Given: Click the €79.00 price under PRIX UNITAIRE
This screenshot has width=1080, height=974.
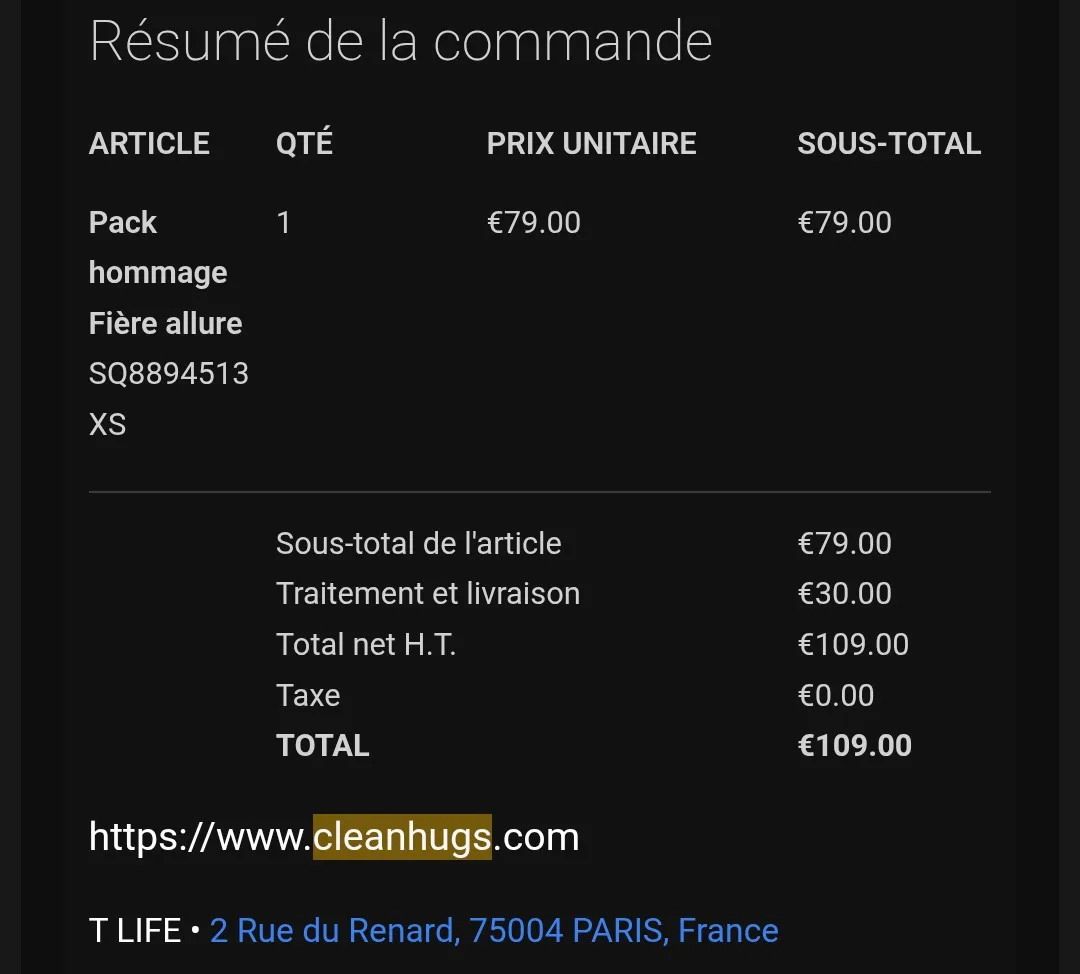Looking at the screenshot, I should click(533, 222).
